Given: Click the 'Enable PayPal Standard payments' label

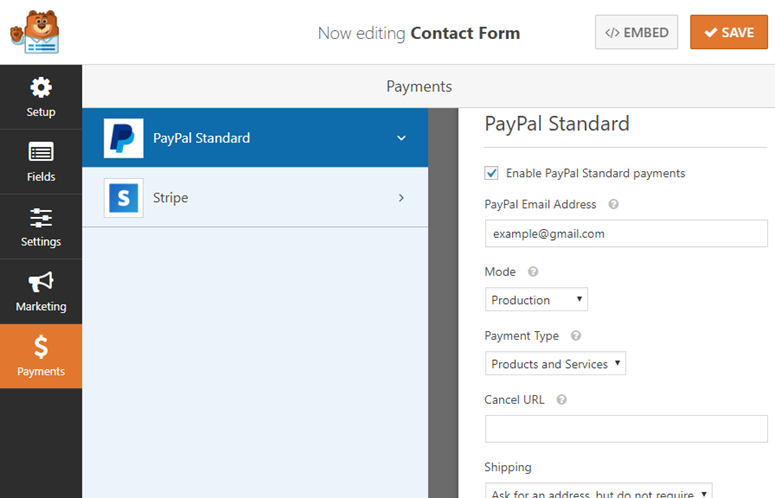Looking at the screenshot, I should (x=595, y=173).
